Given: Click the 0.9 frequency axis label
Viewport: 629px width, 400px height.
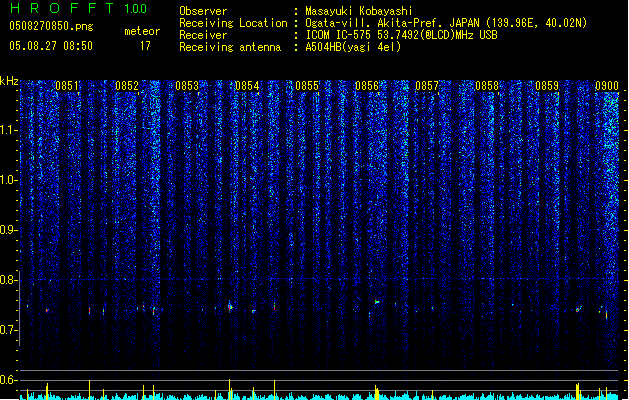Looking at the screenshot, I should 8,230.
